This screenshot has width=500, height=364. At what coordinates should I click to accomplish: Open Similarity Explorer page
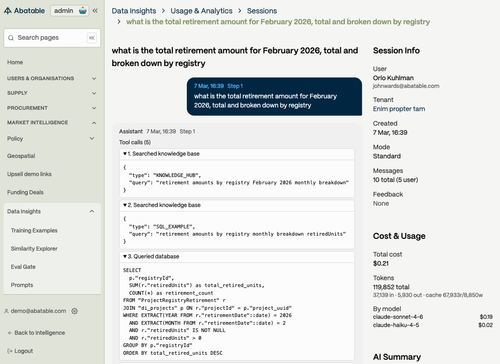(34, 249)
